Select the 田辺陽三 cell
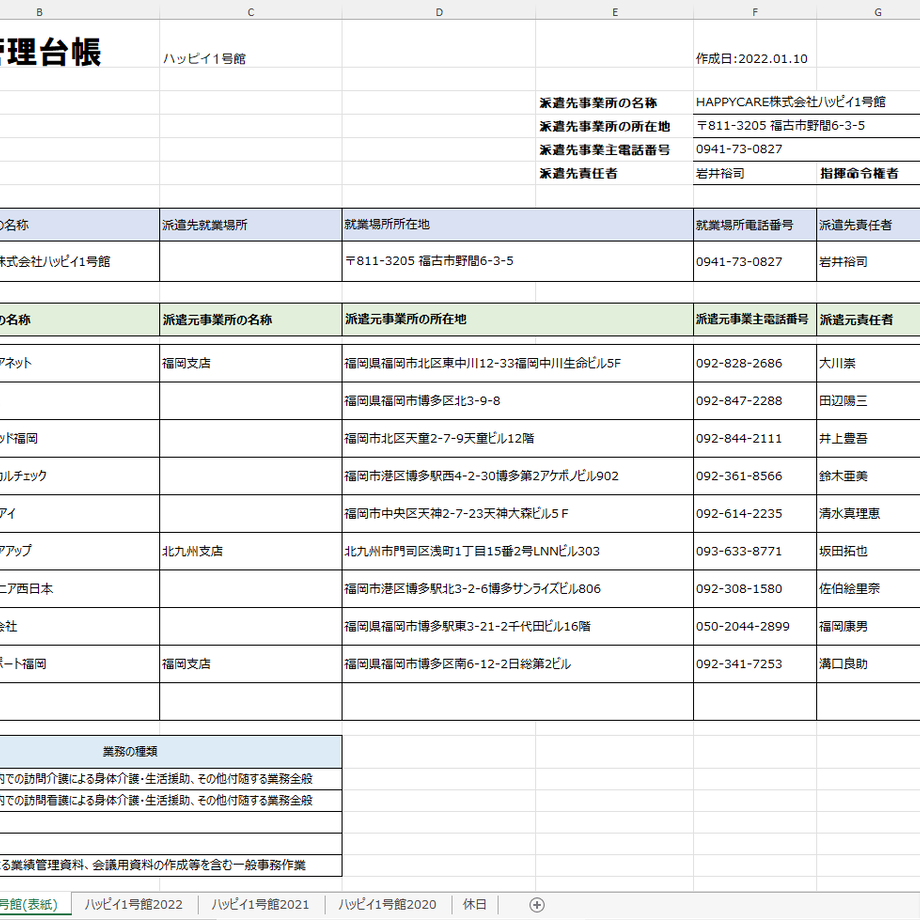 click(x=868, y=401)
